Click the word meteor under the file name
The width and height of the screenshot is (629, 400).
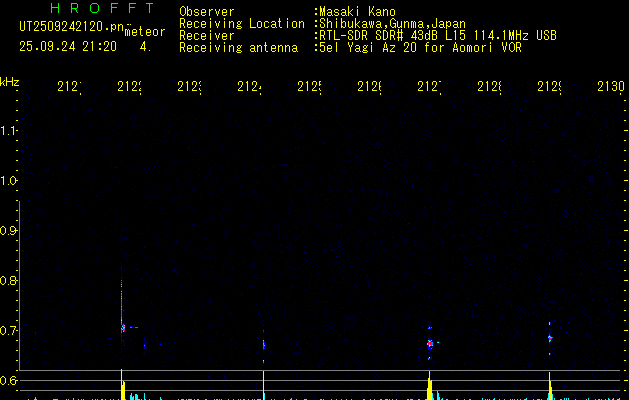(145, 32)
